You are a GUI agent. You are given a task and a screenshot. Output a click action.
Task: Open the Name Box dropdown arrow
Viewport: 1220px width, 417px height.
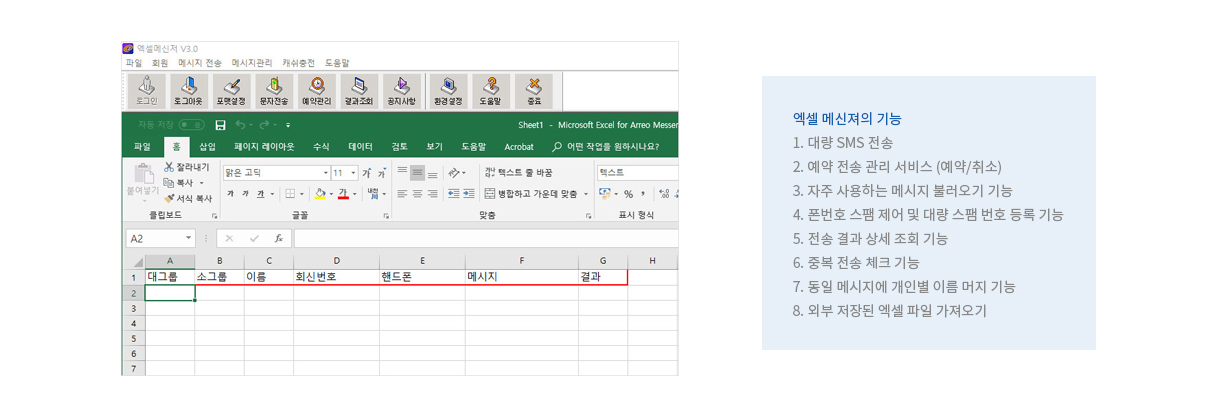coord(189,239)
